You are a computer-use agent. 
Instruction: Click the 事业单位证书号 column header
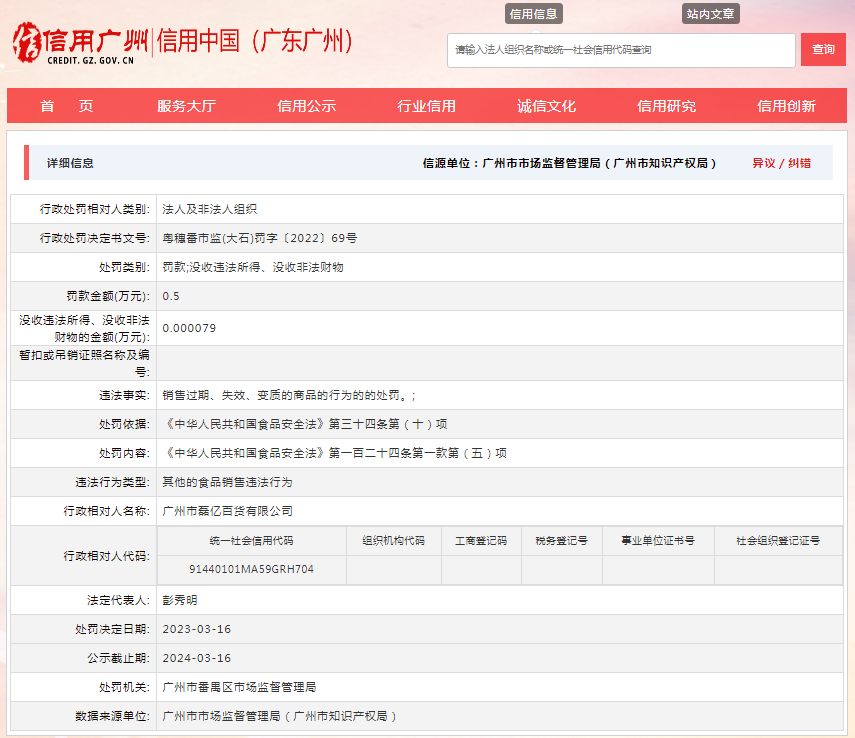[x=658, y=541]
